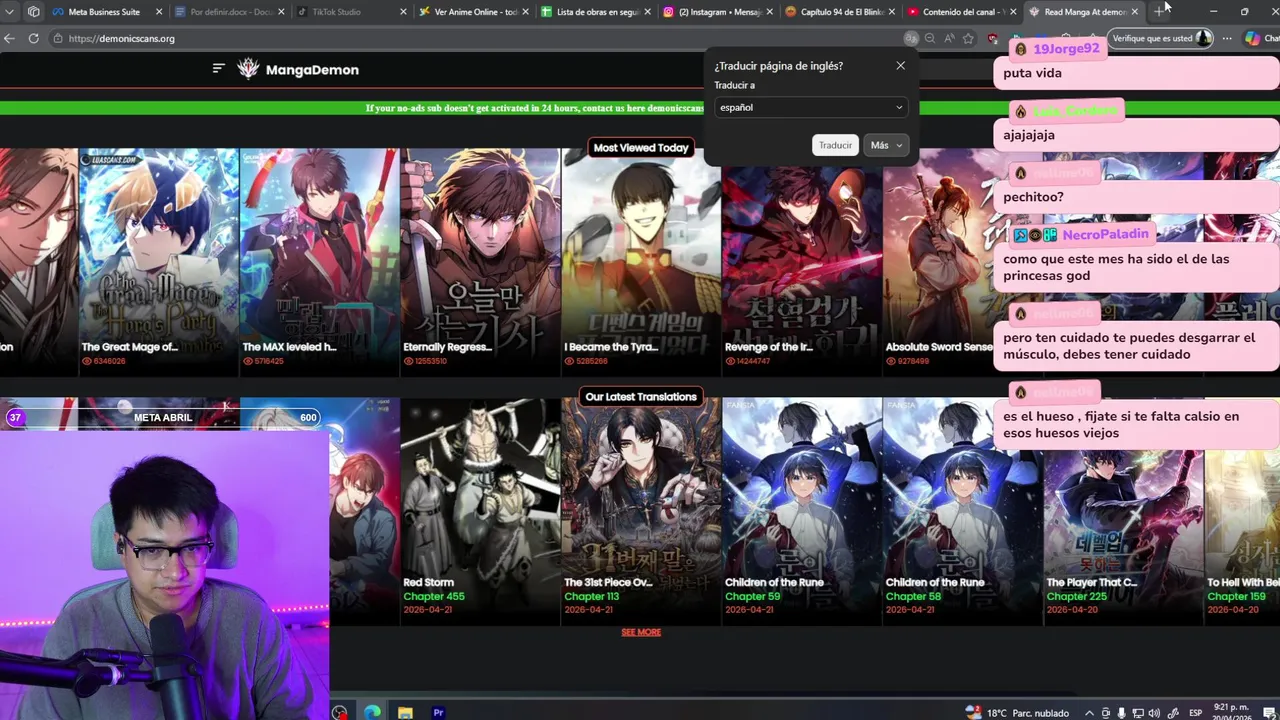The image size is (1280, 720).
Task: Reload the page with the refresh icon
Action: pos(33,38)
